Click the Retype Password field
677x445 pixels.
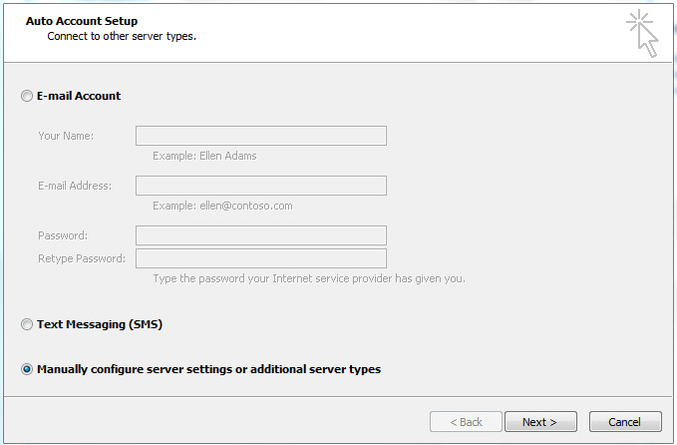click(261, 259)
